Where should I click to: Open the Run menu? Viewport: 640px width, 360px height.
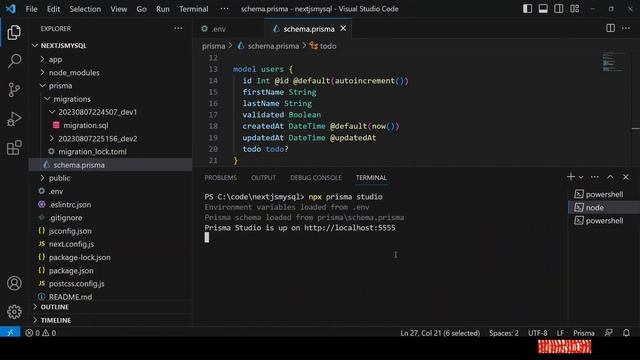coord(162,9)
